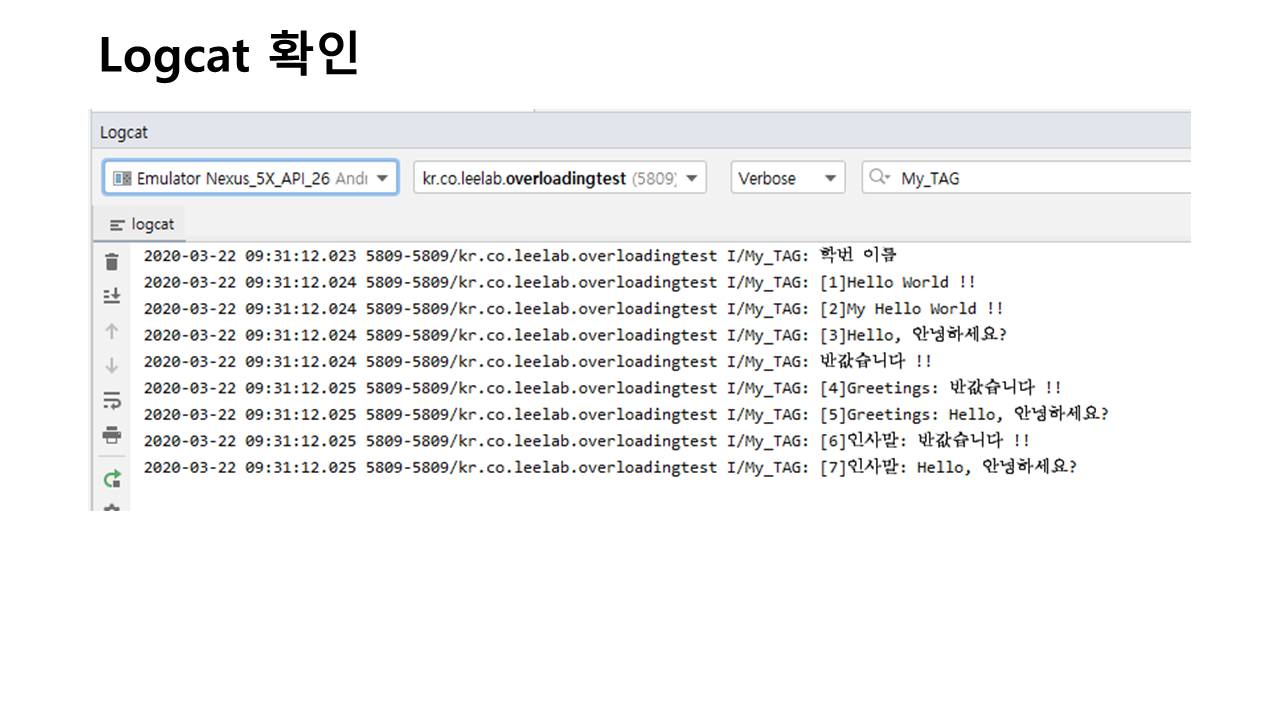Restart logcat with green arrow icon

click(112, 478)
